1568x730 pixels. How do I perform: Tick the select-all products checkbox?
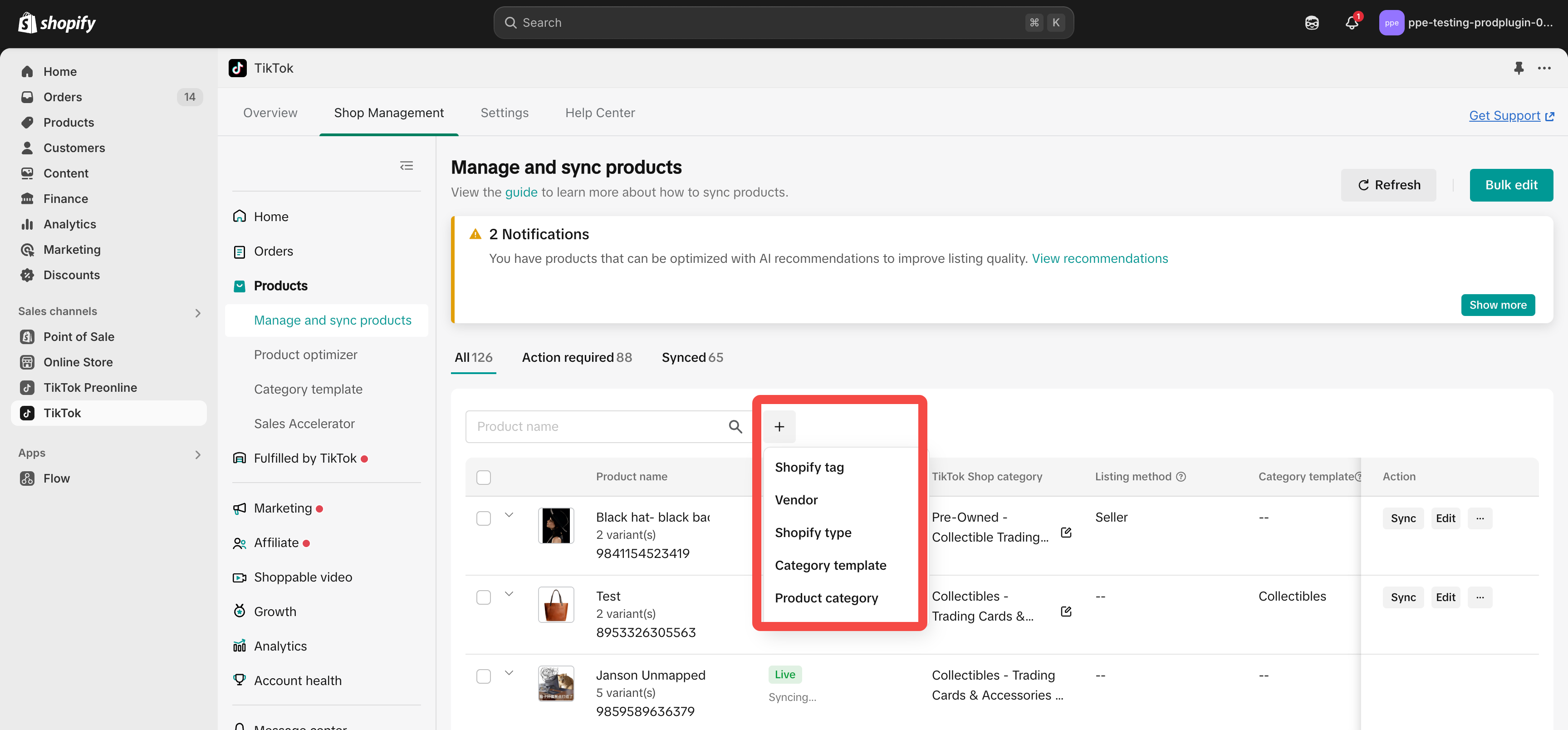483,477
